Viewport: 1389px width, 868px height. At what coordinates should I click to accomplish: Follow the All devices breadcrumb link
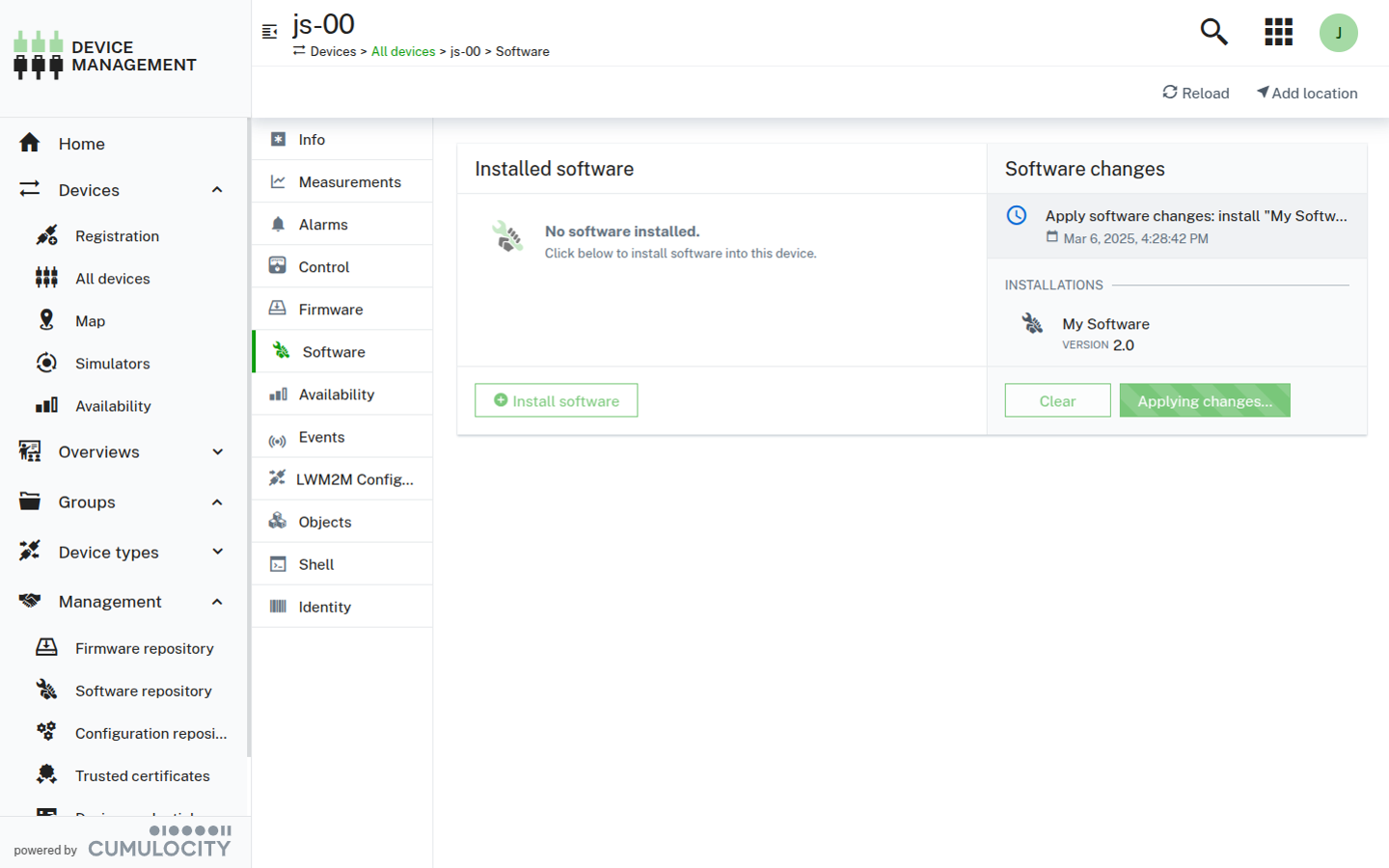coord(403,52)
